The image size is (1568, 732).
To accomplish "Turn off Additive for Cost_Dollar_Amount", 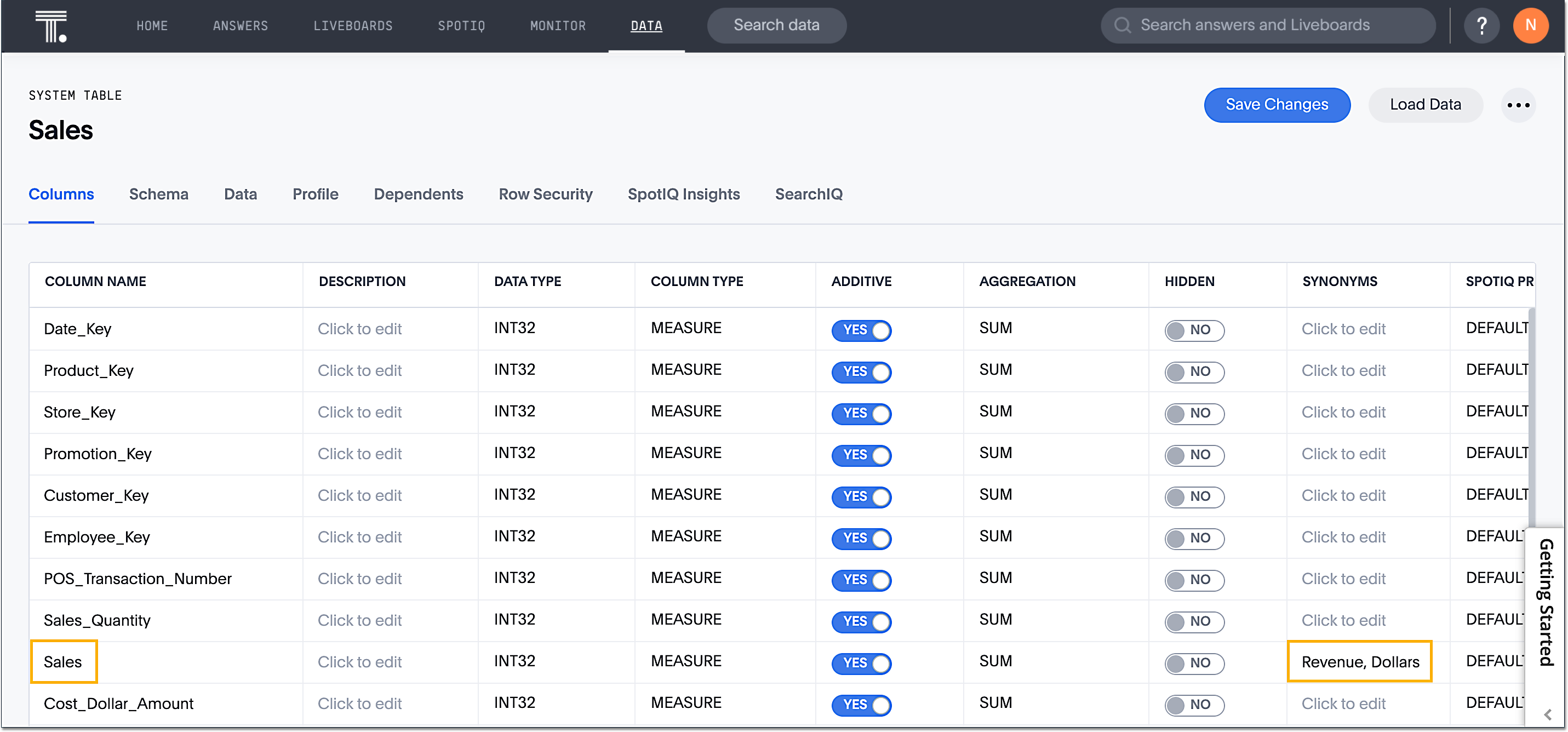I will tap(861, 705).
